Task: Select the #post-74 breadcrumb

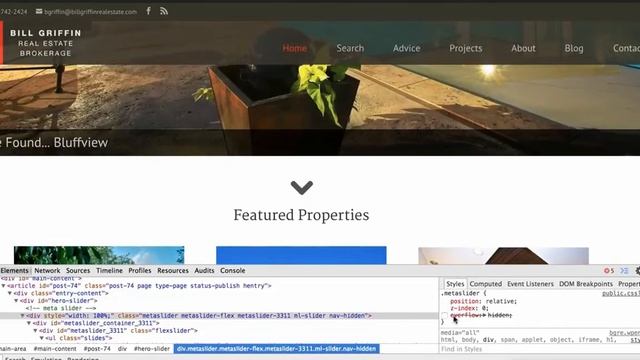Action: tap(97, 349)
